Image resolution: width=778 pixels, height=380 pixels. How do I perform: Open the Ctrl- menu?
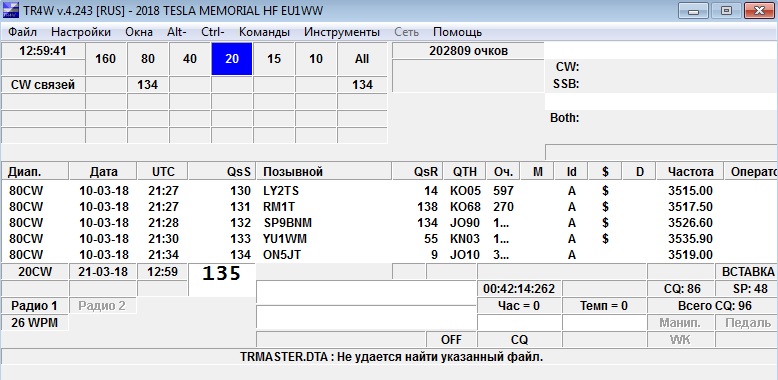pyautogui.click(x=213, y=32)
